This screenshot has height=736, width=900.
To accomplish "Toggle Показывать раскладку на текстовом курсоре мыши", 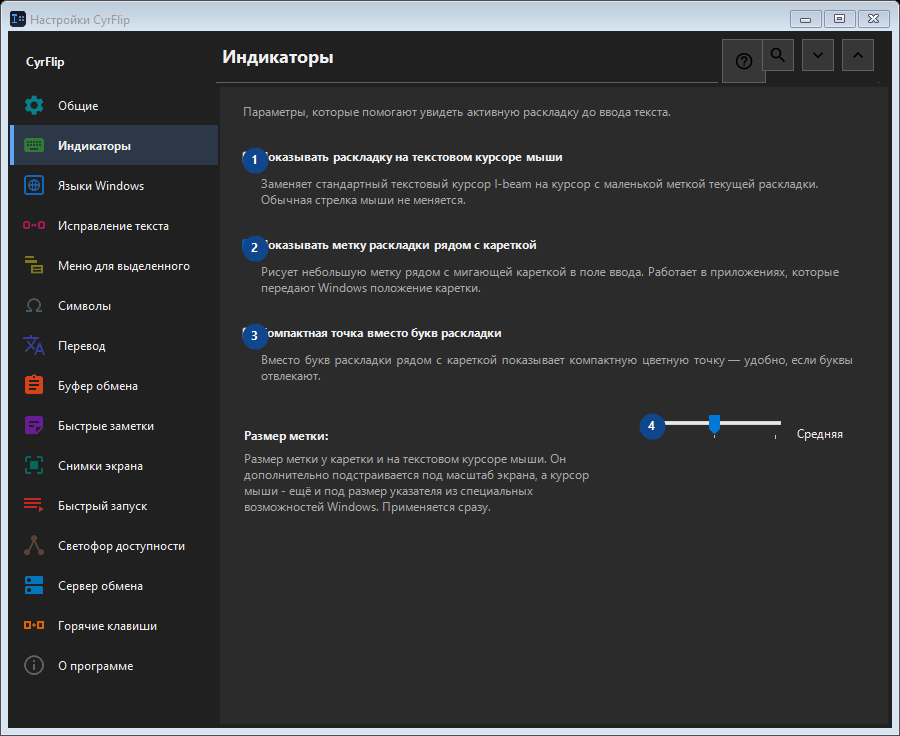I will point(402,157).
